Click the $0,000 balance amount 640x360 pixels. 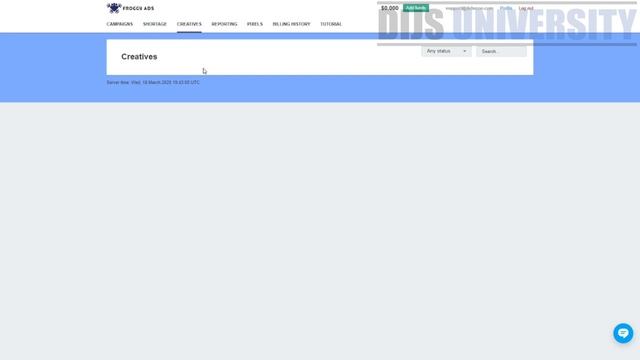point(390,8)
